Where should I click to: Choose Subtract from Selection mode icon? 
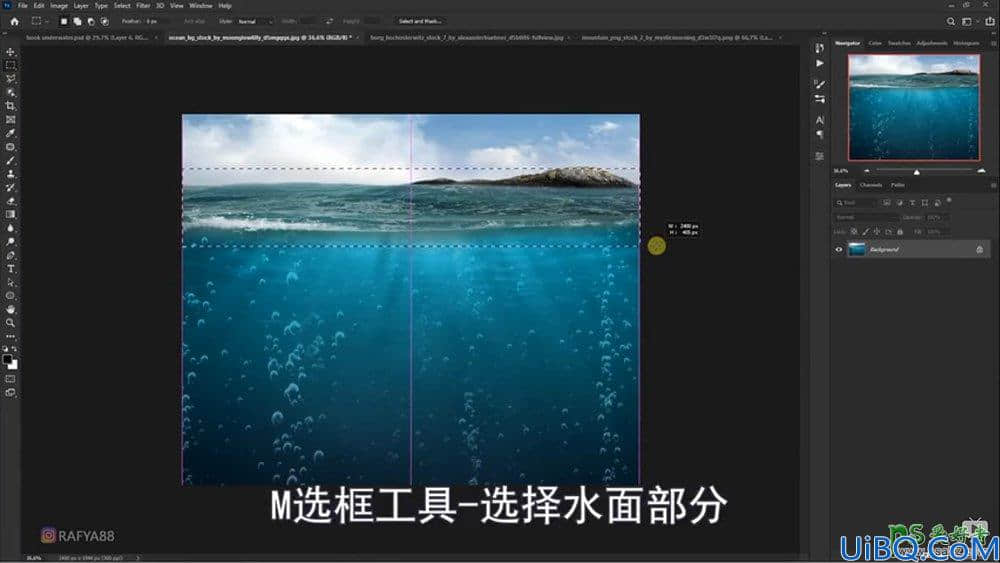pos(91,21)
